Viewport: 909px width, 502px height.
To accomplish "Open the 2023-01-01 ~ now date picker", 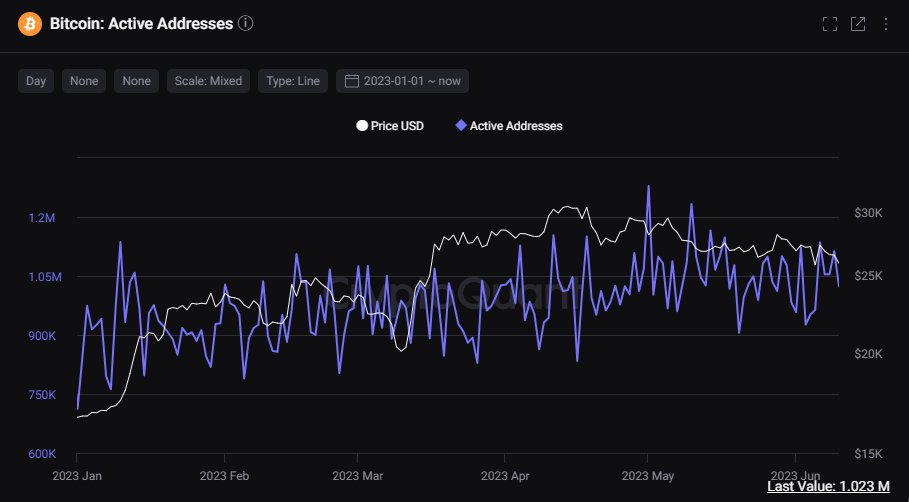I will point(402,81).
